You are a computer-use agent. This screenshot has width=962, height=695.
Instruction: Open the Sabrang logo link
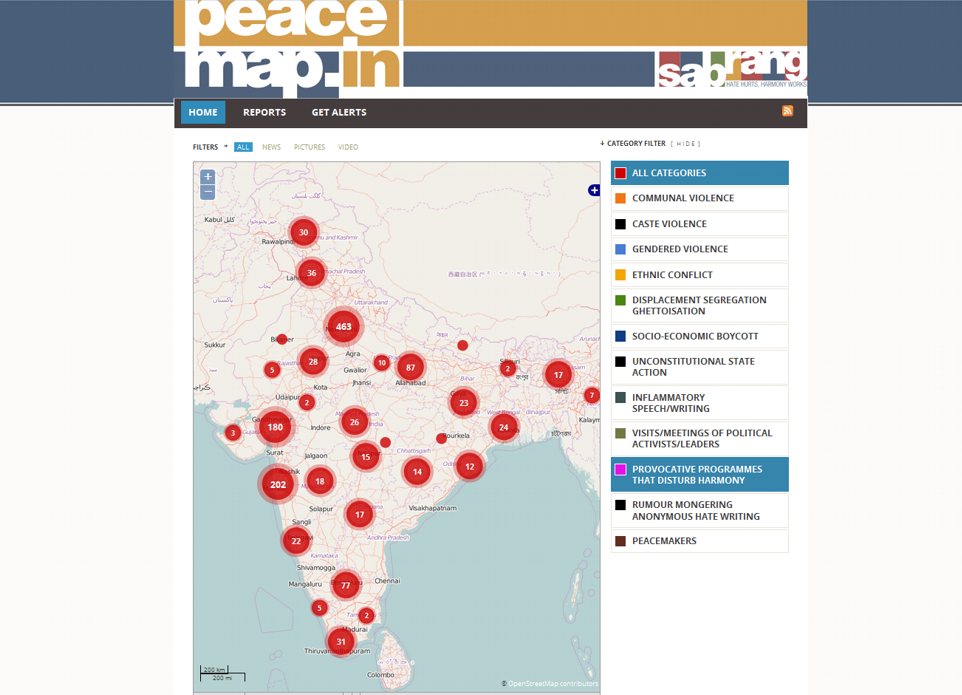point(733,69)
